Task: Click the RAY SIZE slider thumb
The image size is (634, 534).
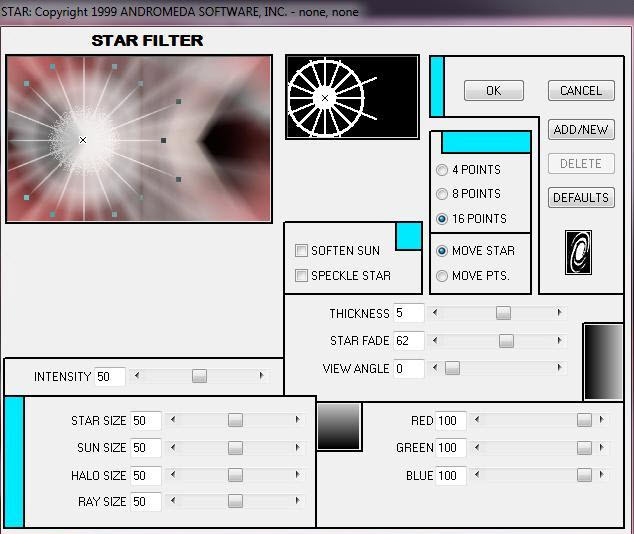Action: coord(235,501)
